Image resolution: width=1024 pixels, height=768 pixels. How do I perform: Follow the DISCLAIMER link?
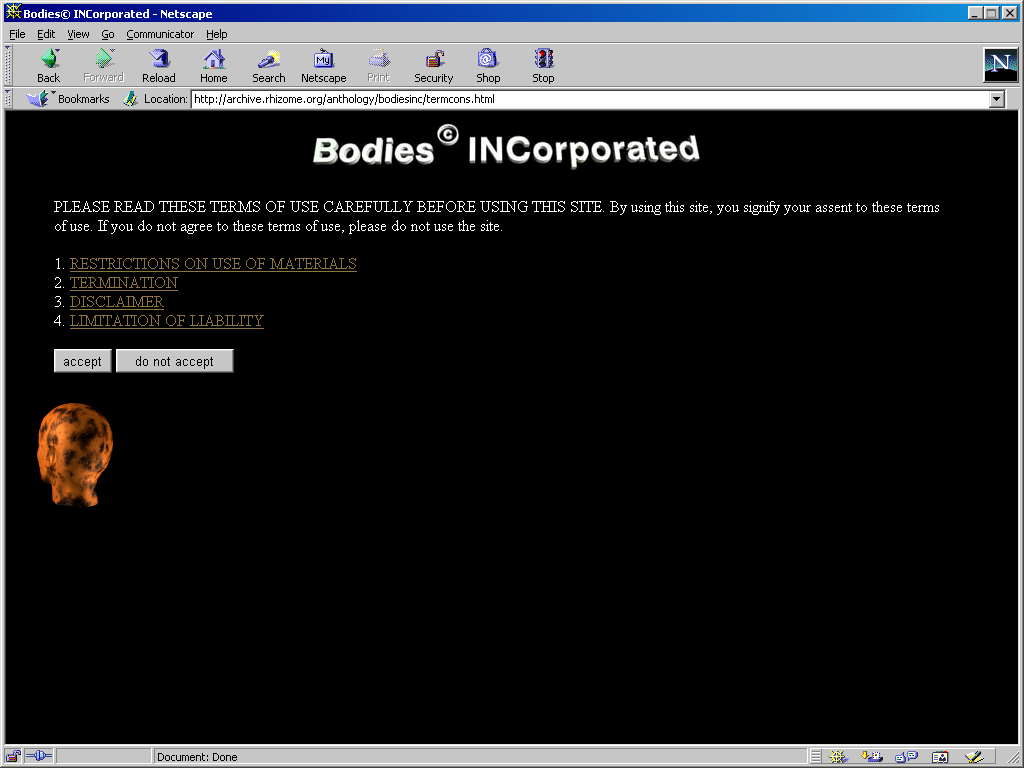click(116, 301)
